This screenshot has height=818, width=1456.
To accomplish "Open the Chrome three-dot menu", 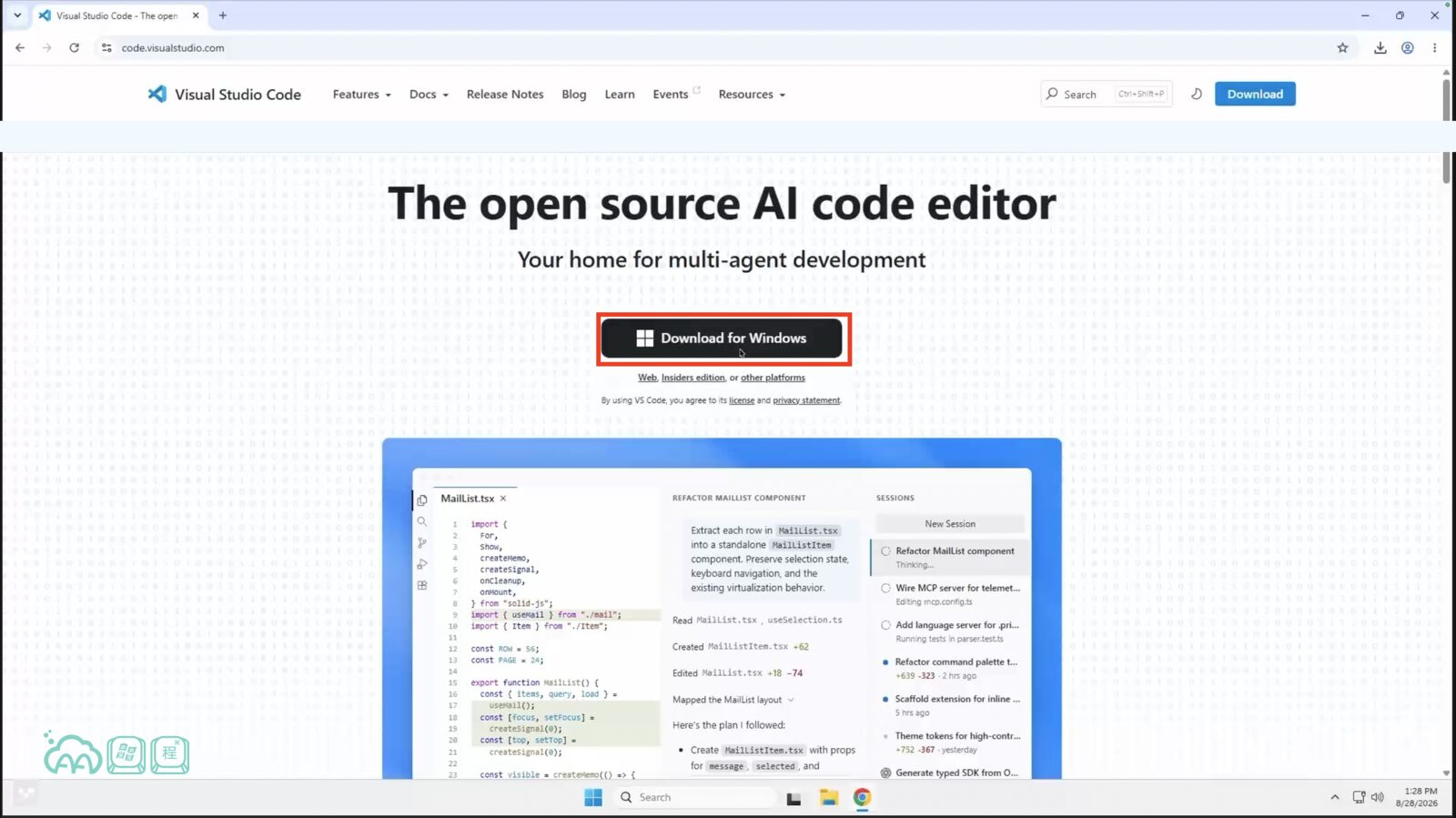I will pyautogui.click(x=1434, y=47).
